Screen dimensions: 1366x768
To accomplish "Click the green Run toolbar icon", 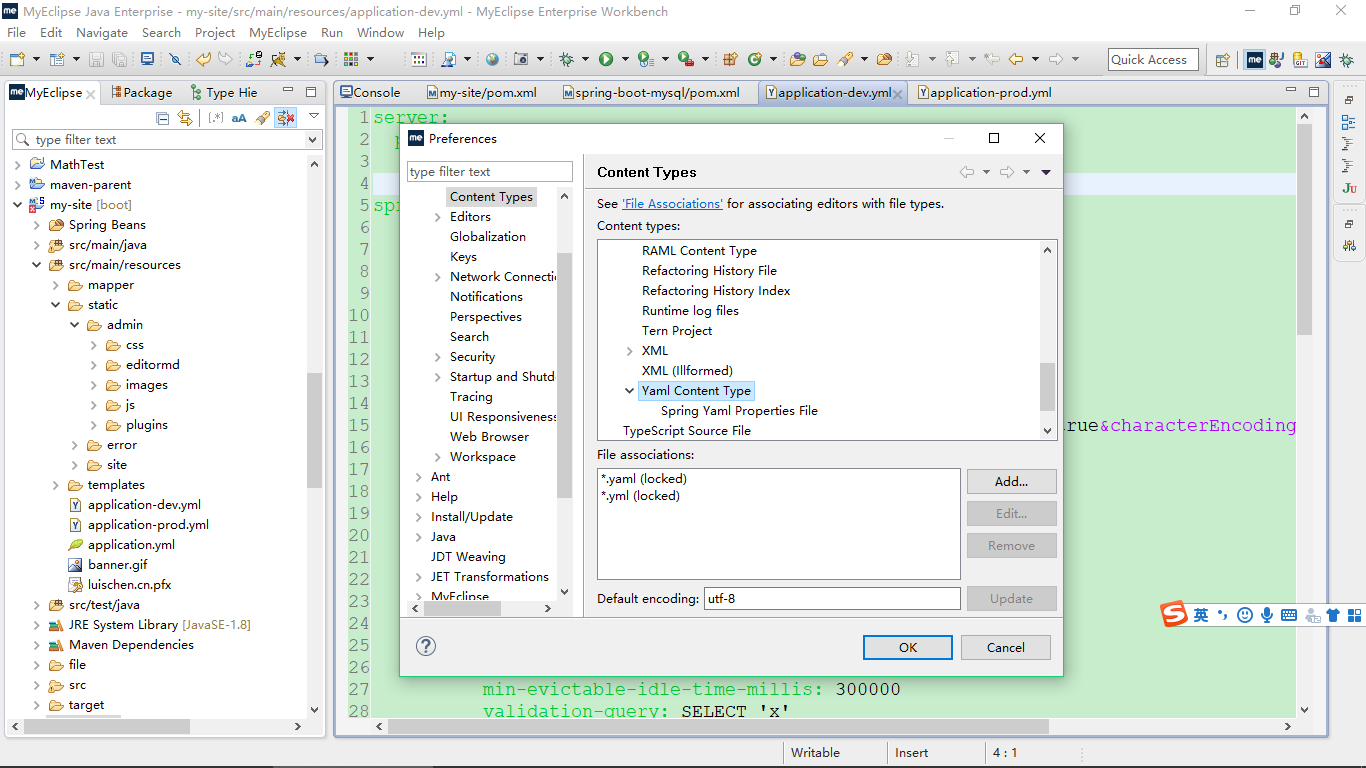I will tap(605, 59).
